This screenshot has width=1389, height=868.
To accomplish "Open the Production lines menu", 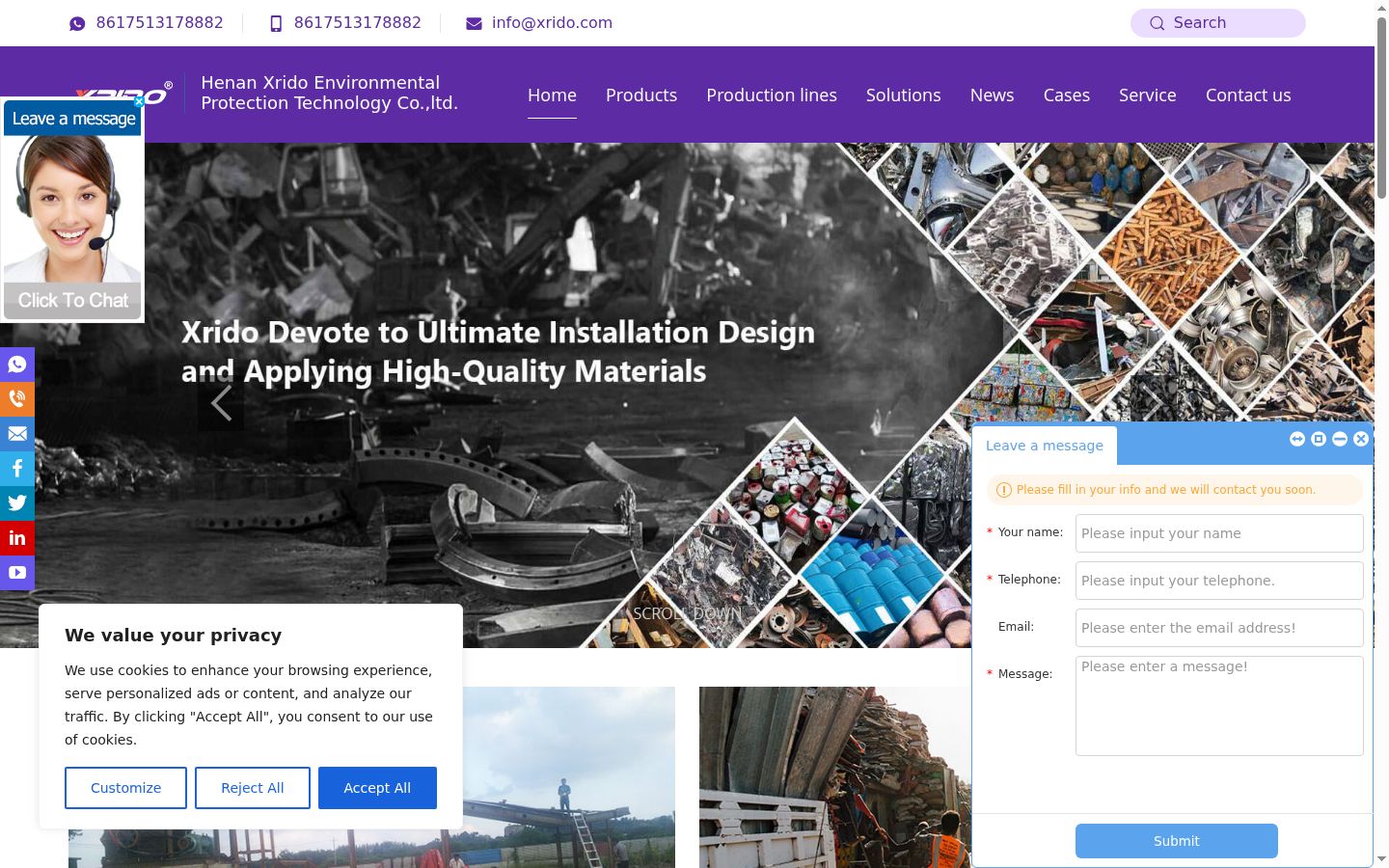I will click(x=772, y=95).
